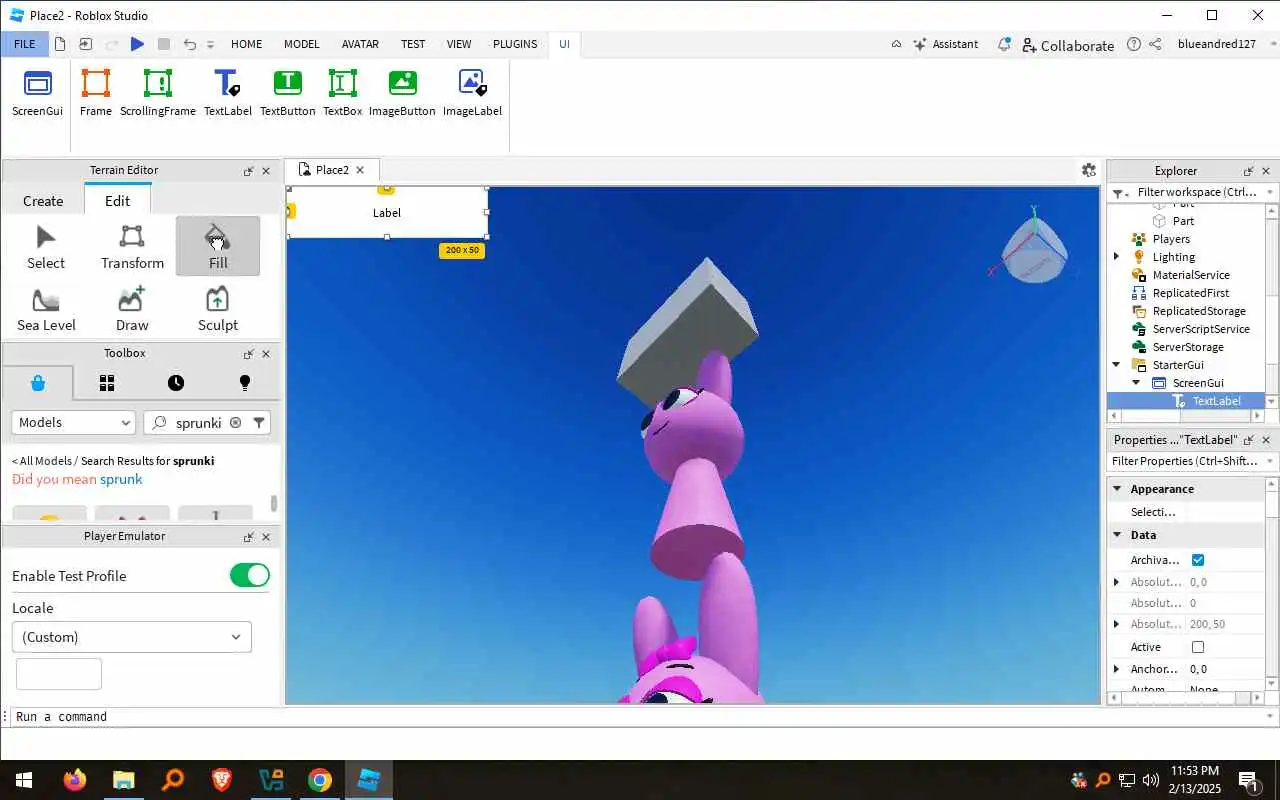1280x800 pixels.
Task: Close the Place2 document tab
Action: 360,170
